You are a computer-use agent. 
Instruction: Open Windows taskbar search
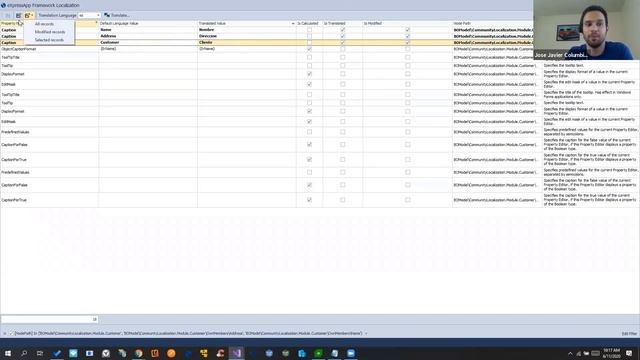[24, 353]
